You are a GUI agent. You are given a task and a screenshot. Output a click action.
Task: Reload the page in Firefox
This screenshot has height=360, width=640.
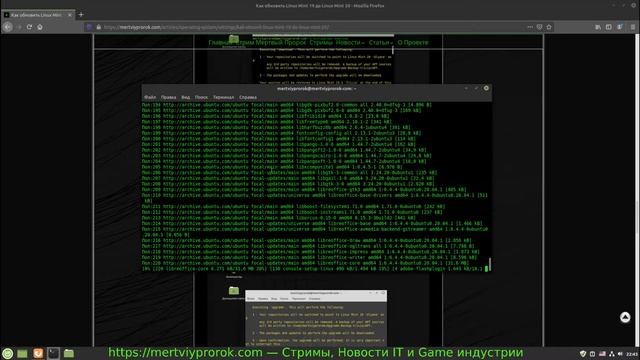coord(29,27)
